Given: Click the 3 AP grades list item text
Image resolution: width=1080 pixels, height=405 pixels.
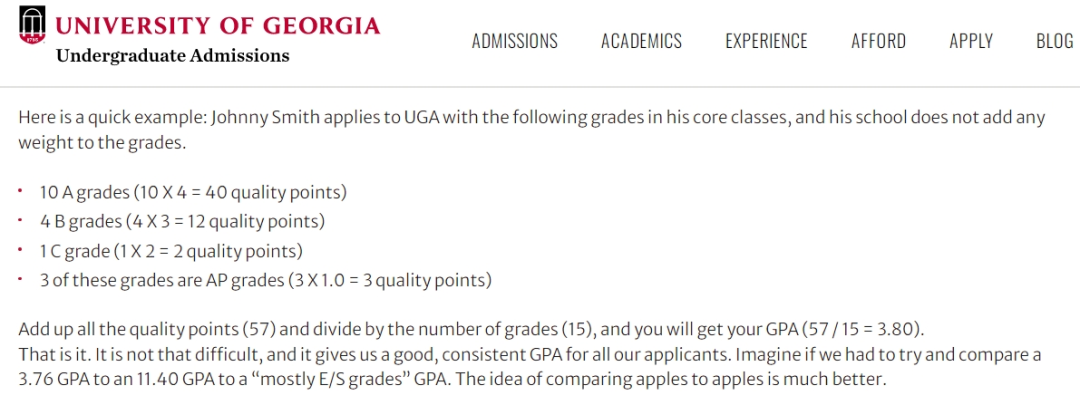Looking at the screenshot, I should tap(266, 281).
